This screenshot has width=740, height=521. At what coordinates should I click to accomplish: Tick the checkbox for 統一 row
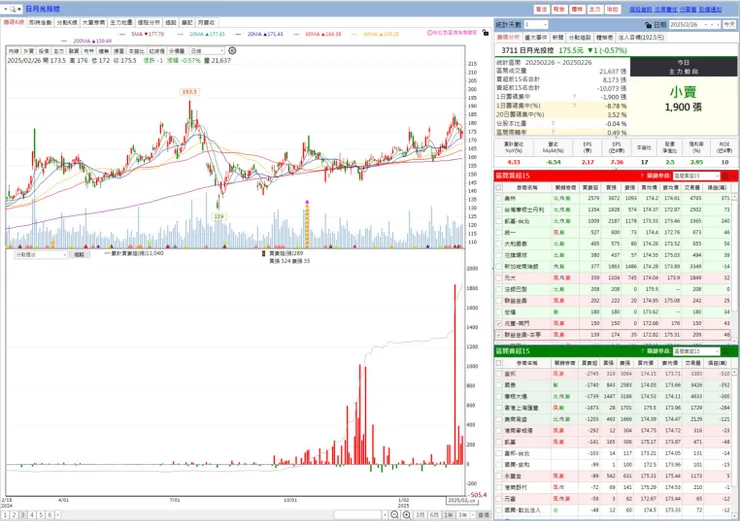pos(499,232)
